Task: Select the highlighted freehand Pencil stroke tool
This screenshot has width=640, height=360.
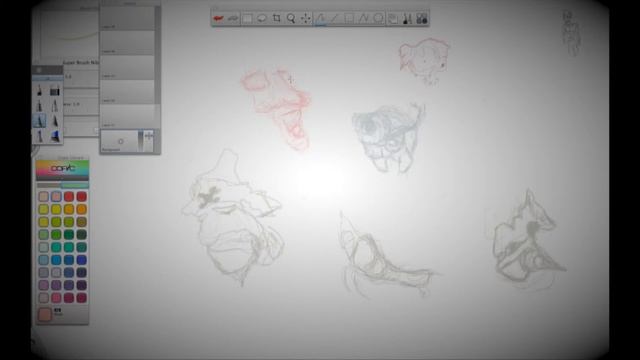Action: pos(320,18)
